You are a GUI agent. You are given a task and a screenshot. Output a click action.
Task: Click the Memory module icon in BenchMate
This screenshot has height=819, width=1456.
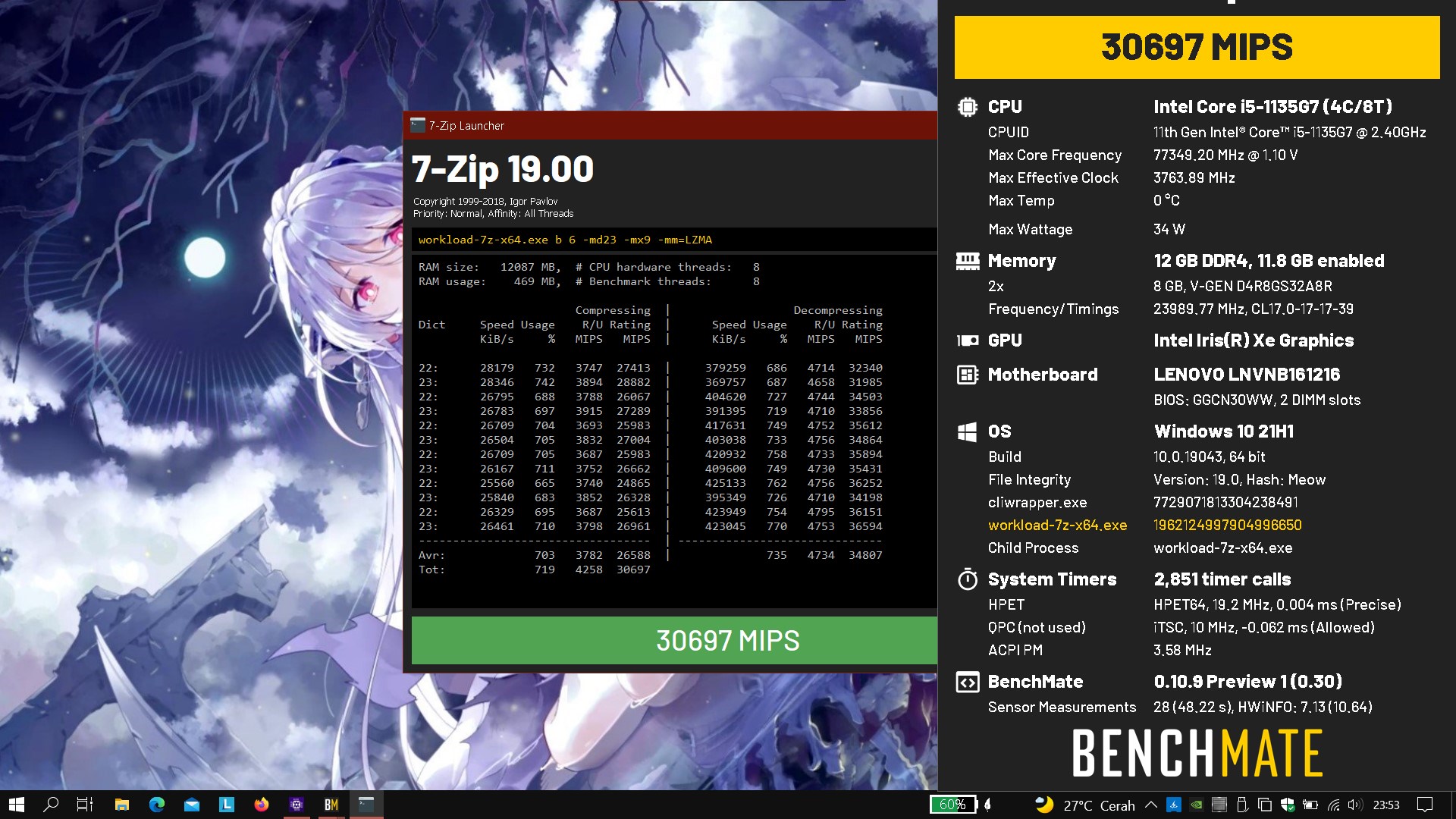pyautogui.click(x=968, y=261)
